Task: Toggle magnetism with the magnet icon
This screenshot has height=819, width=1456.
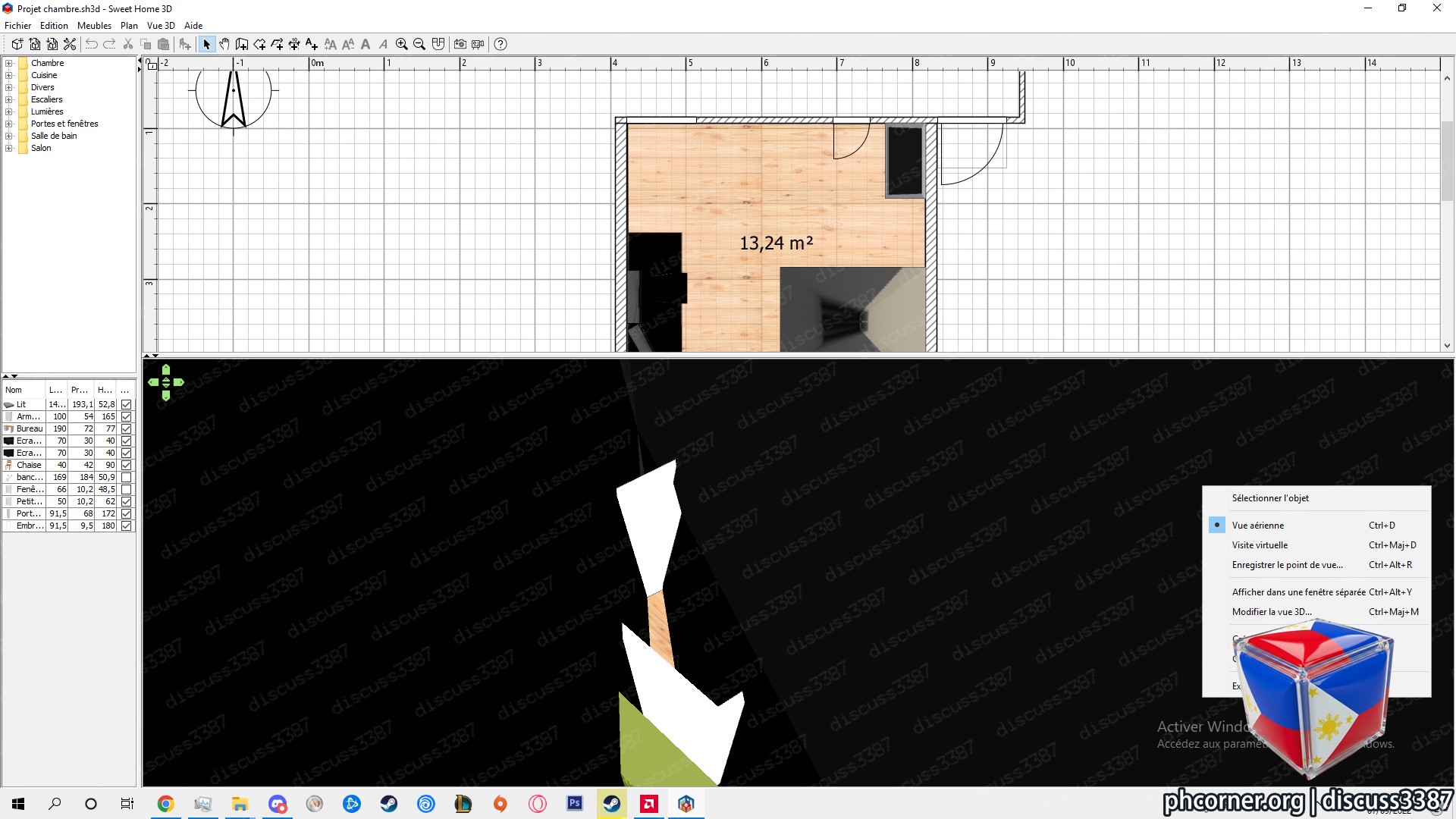Action: 438,44
